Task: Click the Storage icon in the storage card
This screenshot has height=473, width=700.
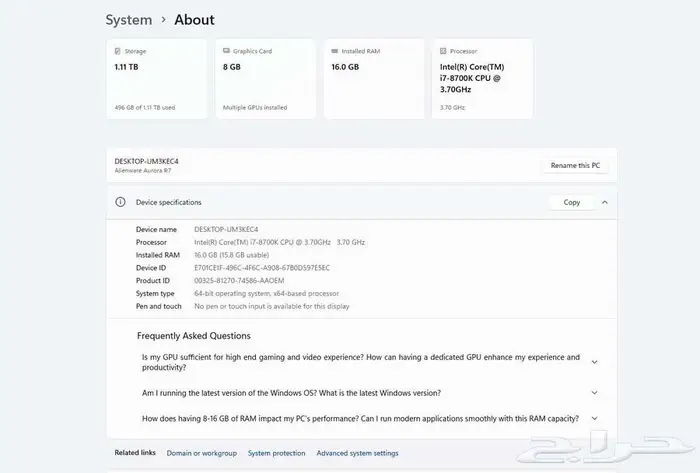Action: 118,51
